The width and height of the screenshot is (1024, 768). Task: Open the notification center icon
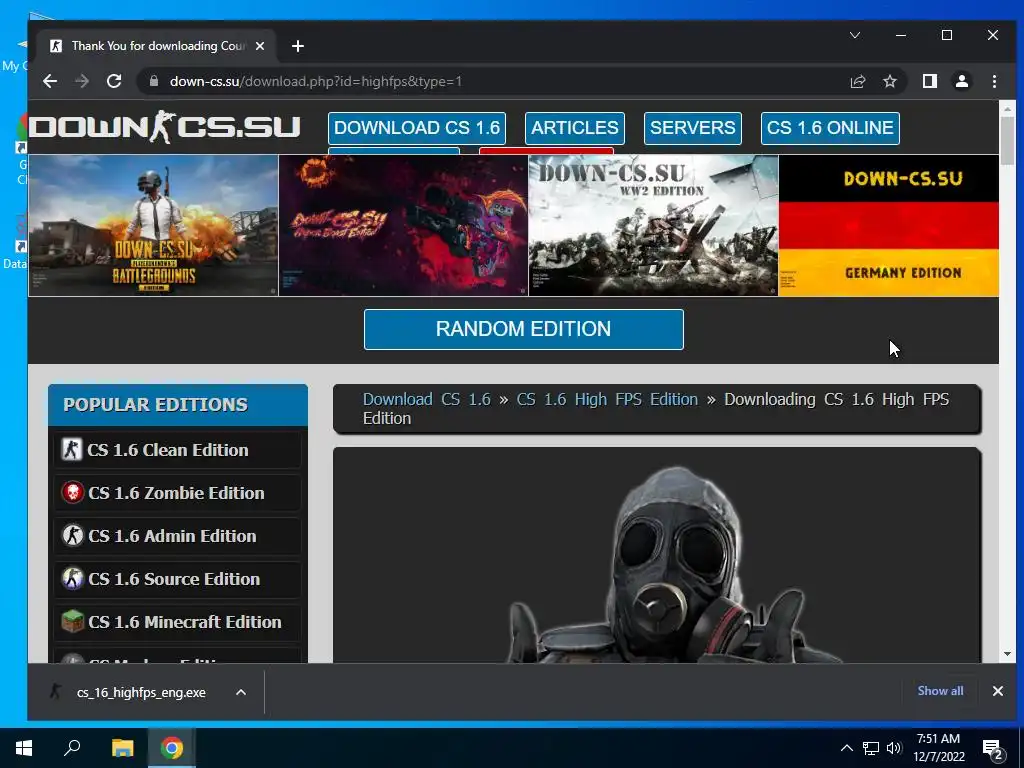pyautogui.click(x=993, y=749)
